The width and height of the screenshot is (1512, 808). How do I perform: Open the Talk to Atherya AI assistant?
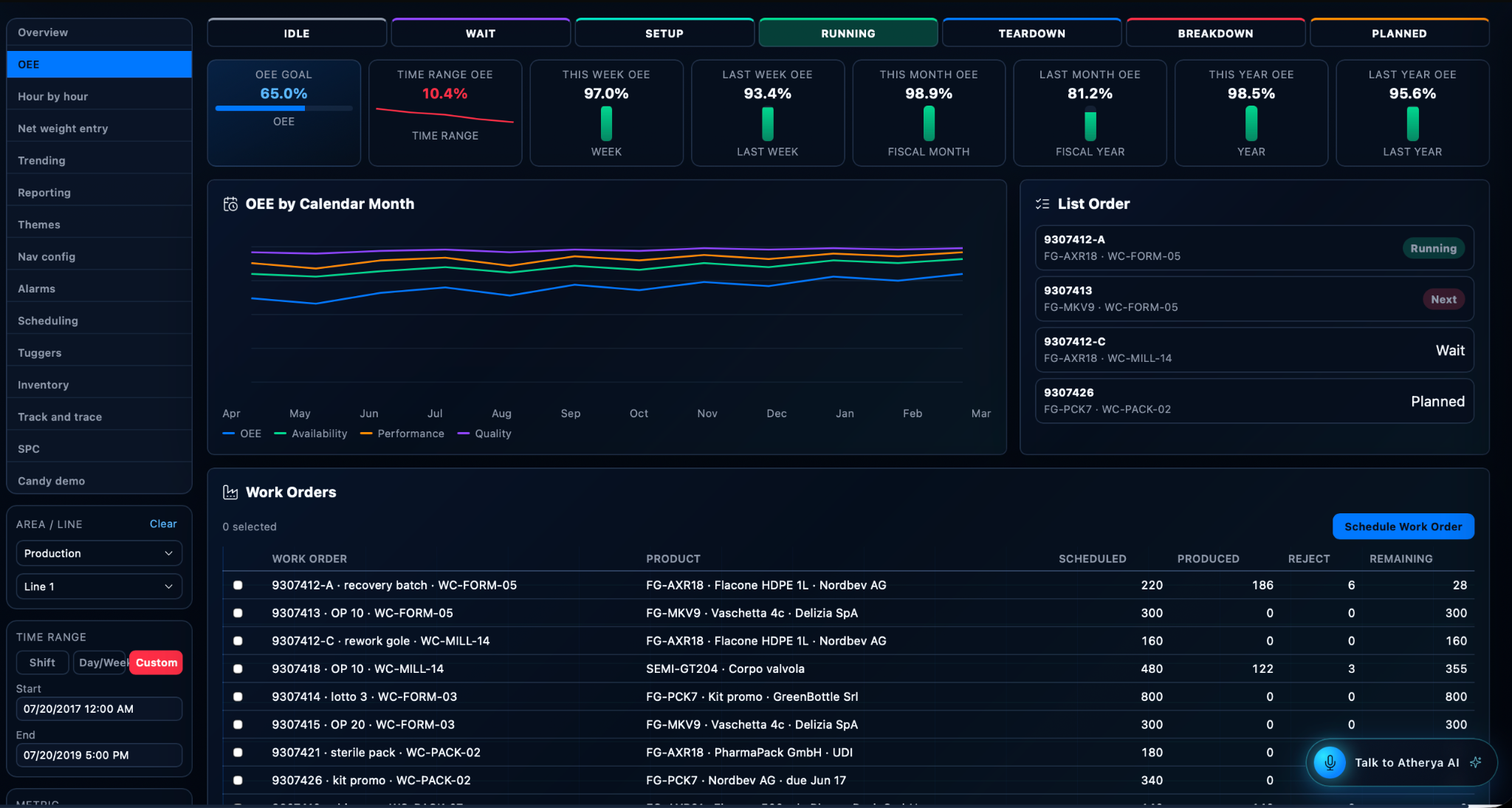pos(1401,762)
